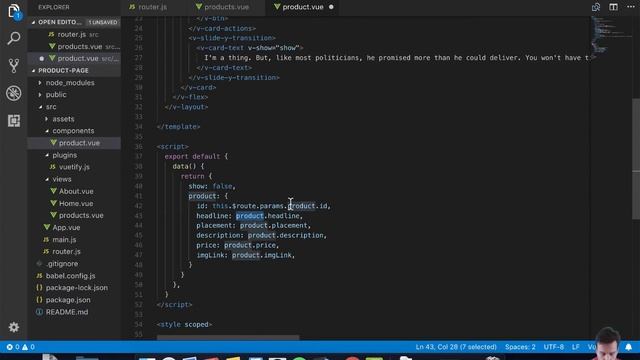Click the Ln 43, Col 28 cursor position indicator
This screenshot has height=360, width=640.
pos(456,347)
